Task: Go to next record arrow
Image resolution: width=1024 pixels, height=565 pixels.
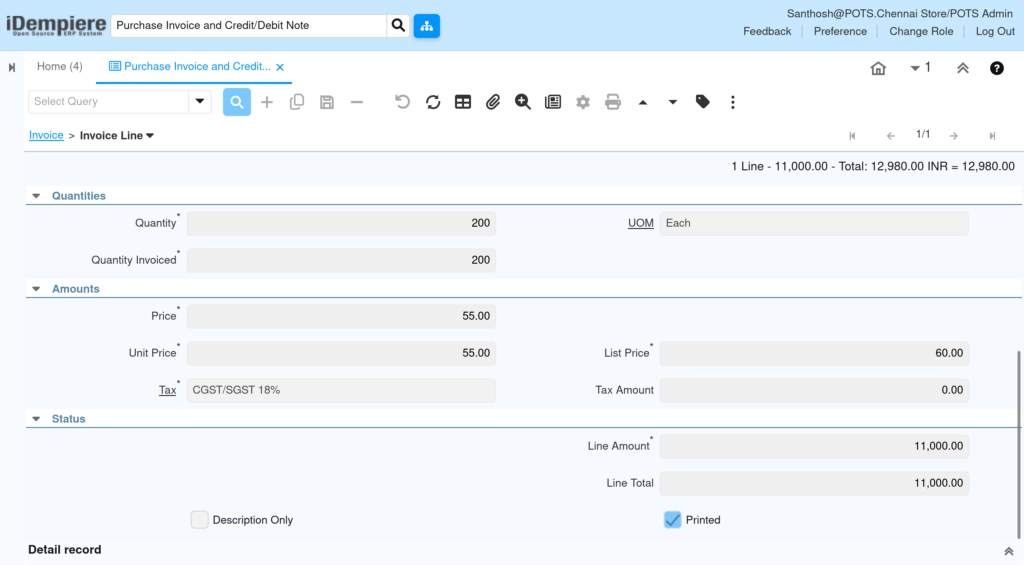Action: (954, 136)
